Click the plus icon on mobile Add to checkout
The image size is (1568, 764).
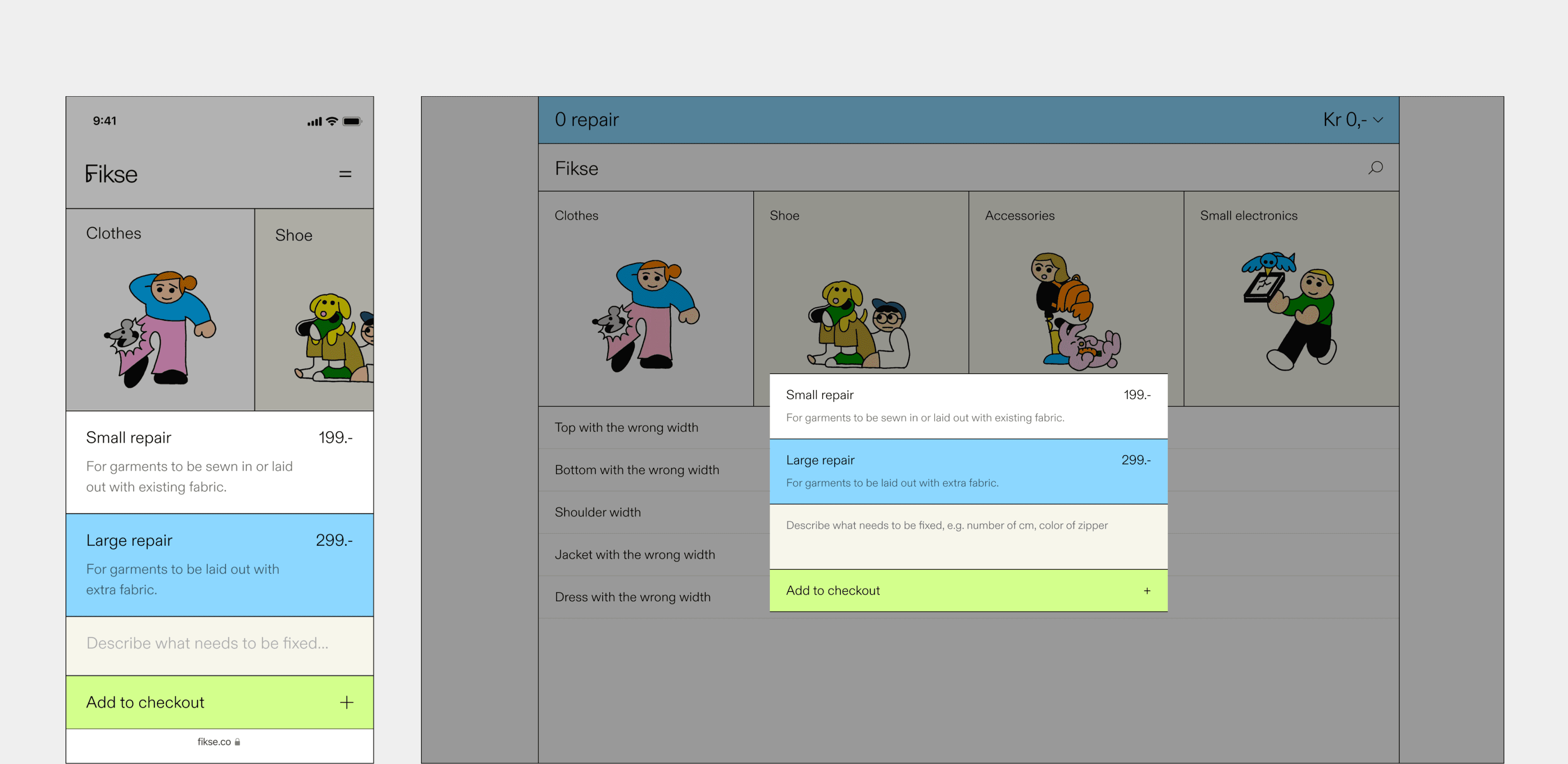point(346,702)
